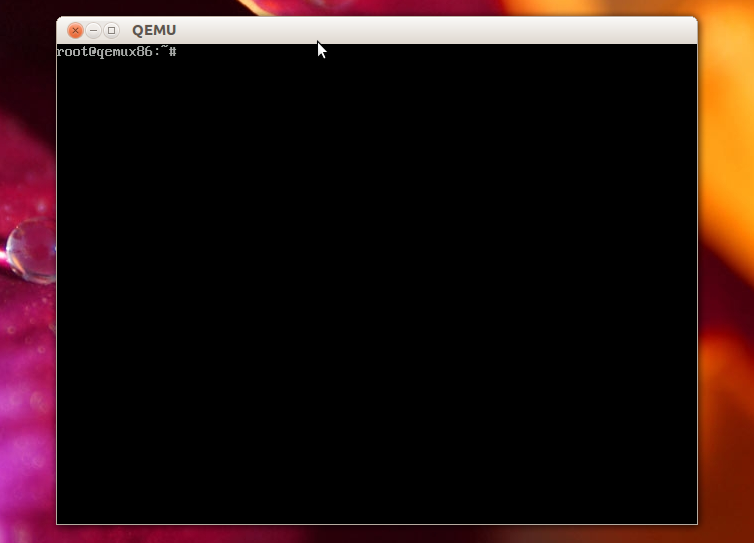Click the bottom-left corner of the QEMU window
754x543 pixels.
pyautogui.click(x=57, y=523)
